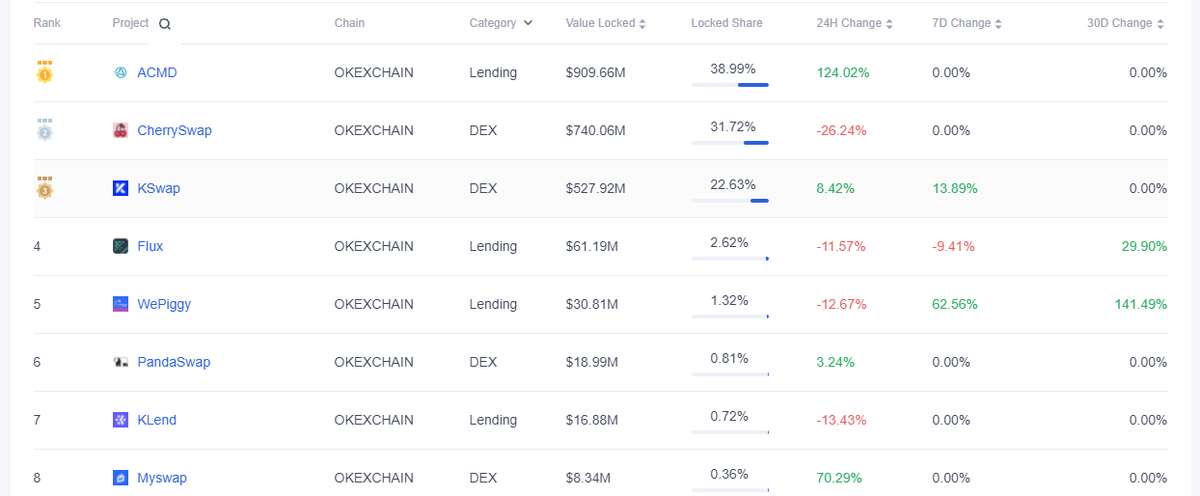The height and width of the screenshot is (496, 1200).
Task: Select the $8.34M value locked cell
Action: click(x=588, y=478)
